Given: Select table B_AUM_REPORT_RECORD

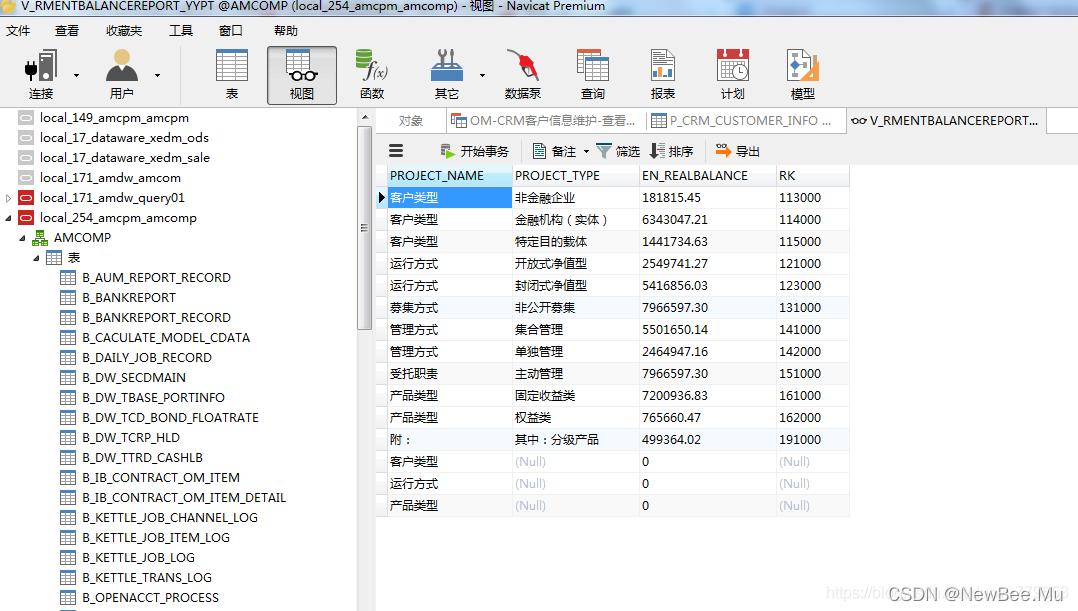Looking at the screenshot, I should point(156,278).
